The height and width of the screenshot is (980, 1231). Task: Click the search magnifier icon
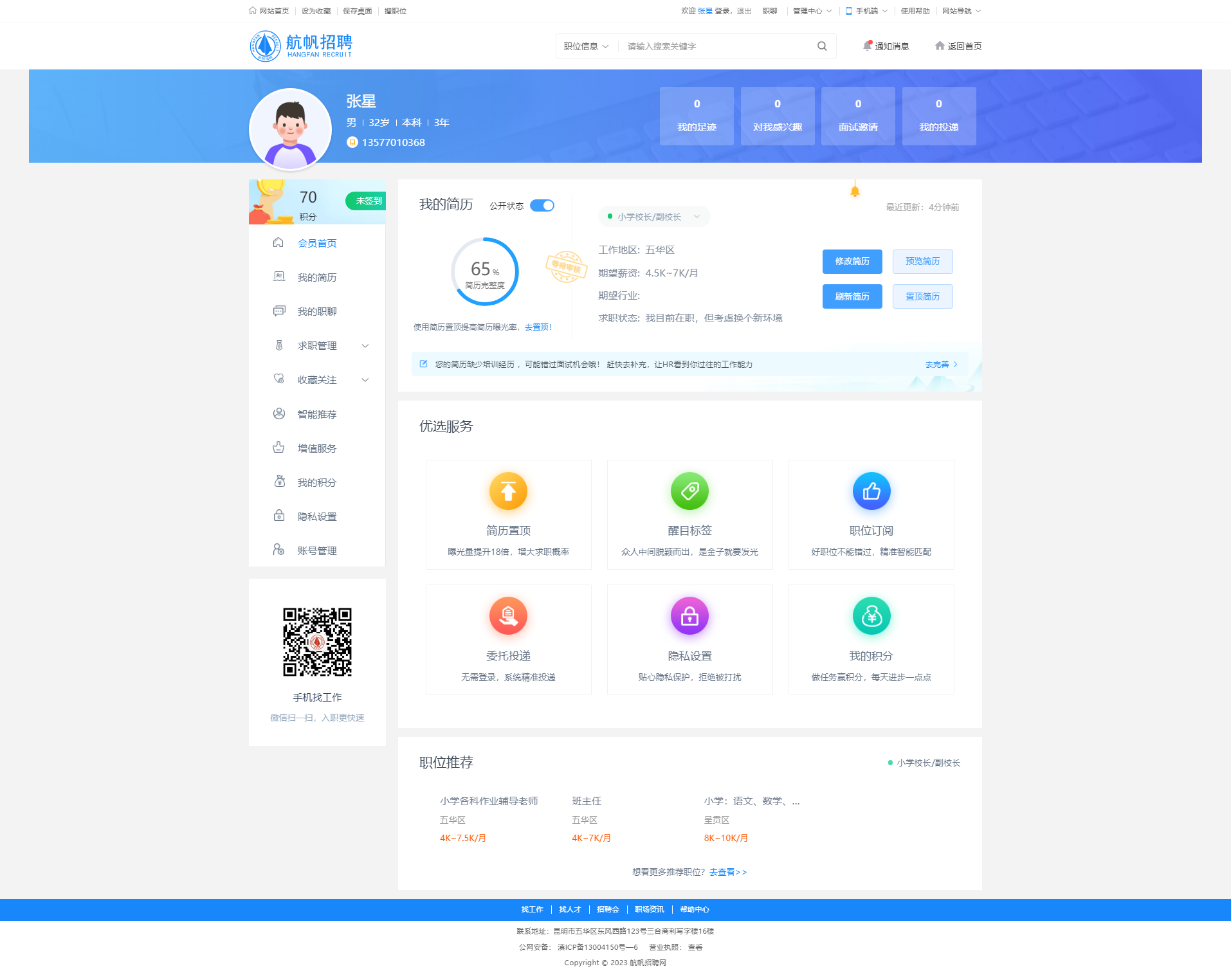pos(821,46)
